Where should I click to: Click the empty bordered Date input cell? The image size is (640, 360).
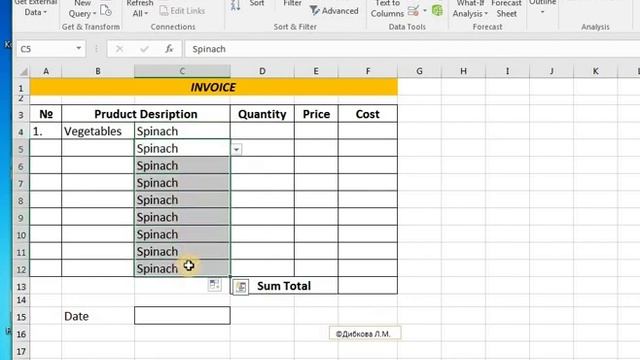[182, 316]
